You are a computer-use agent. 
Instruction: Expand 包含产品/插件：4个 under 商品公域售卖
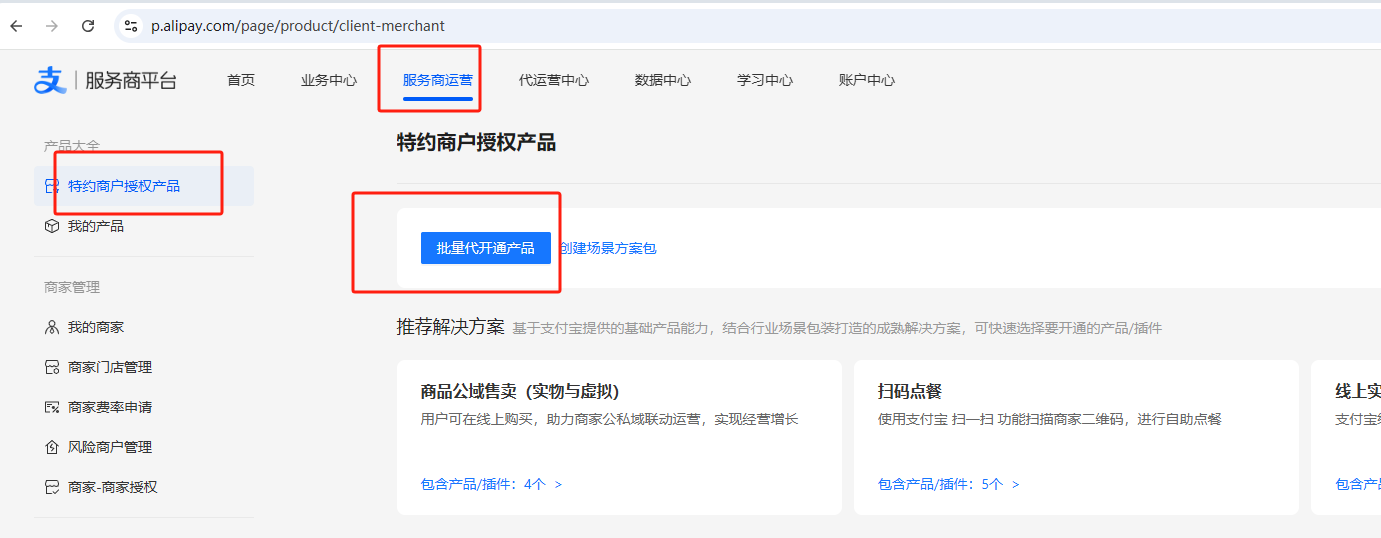[491, 484]
